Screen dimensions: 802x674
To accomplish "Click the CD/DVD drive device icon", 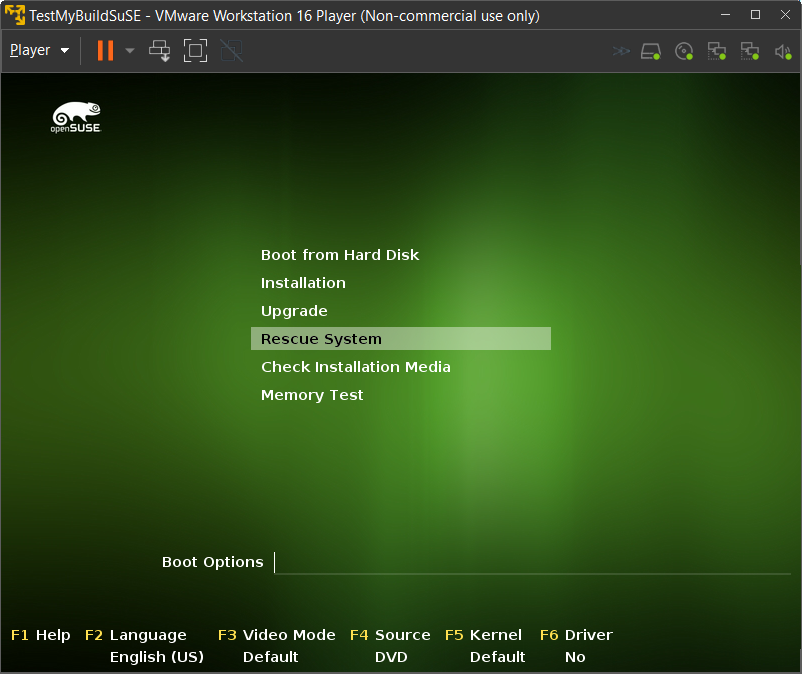I will click(x=684, y=51).
